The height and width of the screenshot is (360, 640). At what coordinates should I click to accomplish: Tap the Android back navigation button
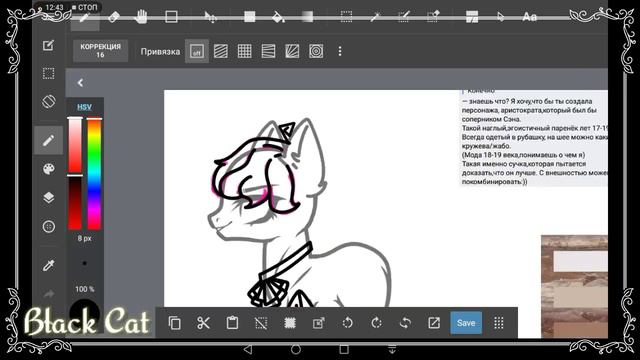tap(248, 349)
